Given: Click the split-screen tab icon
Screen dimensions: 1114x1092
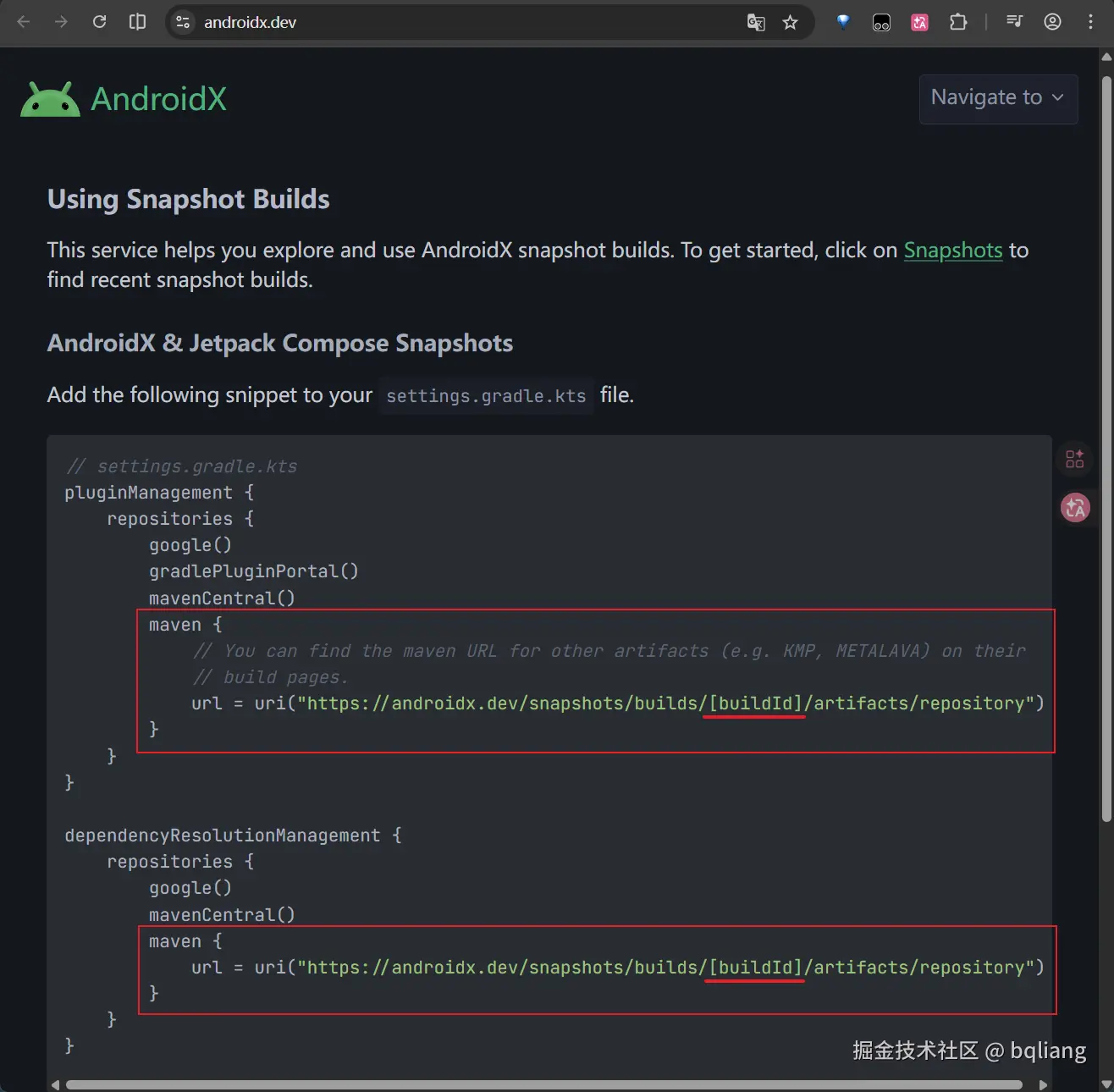Looking at the screenshot, I should tap(137, 23).
